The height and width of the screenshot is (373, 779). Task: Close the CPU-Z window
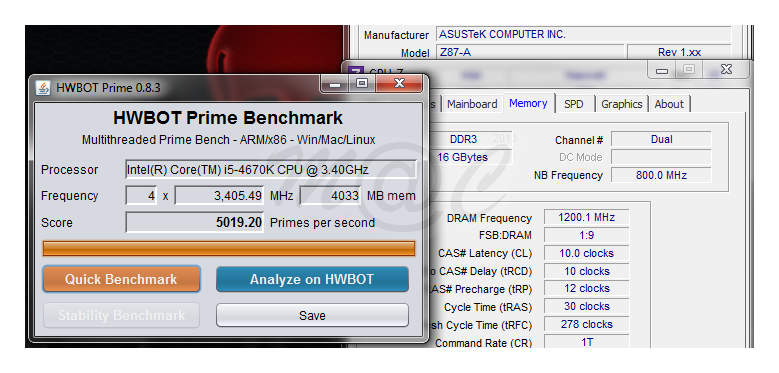tap(726, 70)
